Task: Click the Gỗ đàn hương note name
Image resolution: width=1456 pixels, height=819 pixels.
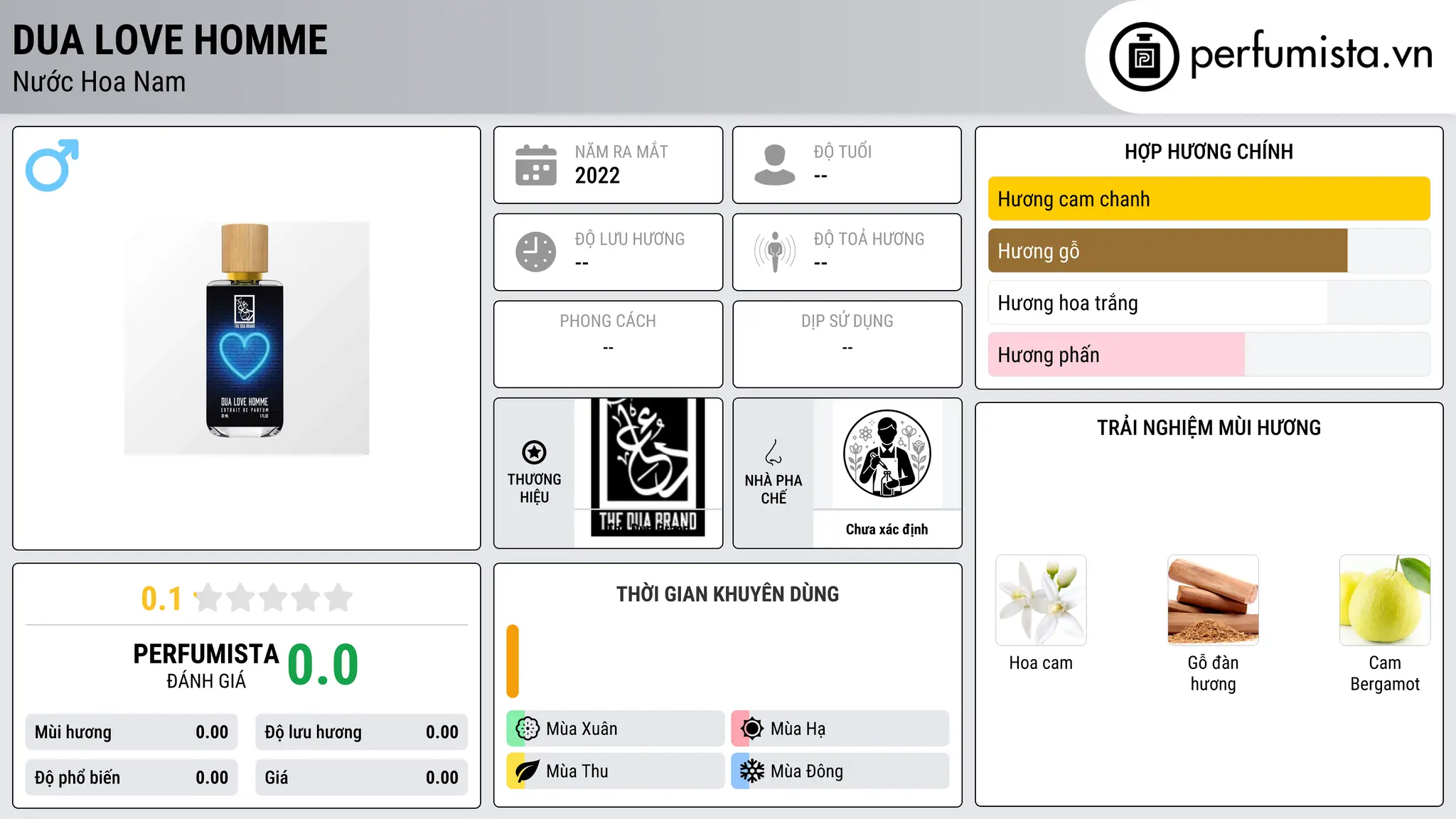Action: (x=1213, y=673)
